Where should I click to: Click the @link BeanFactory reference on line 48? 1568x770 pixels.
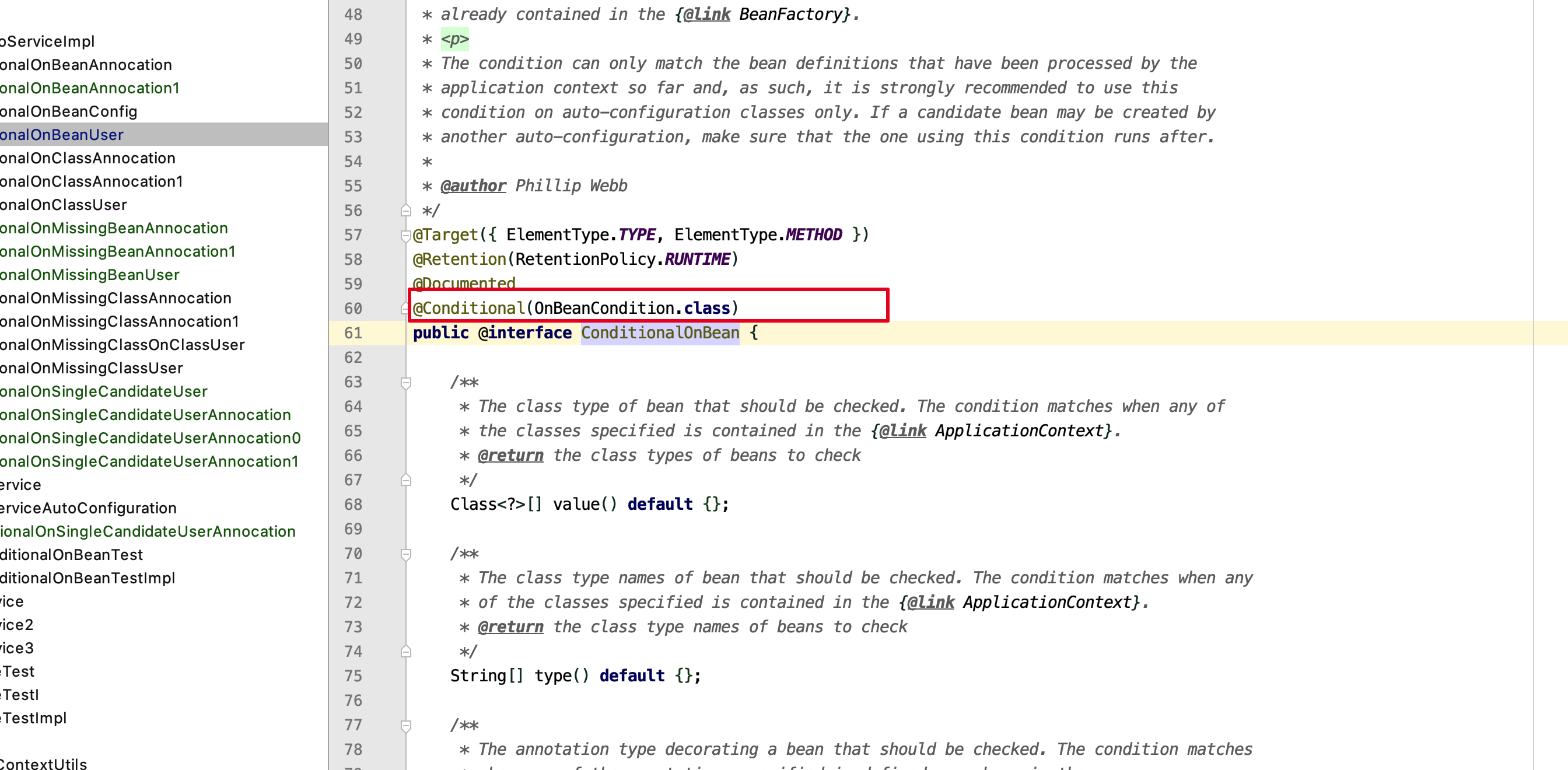coord(706,14)
